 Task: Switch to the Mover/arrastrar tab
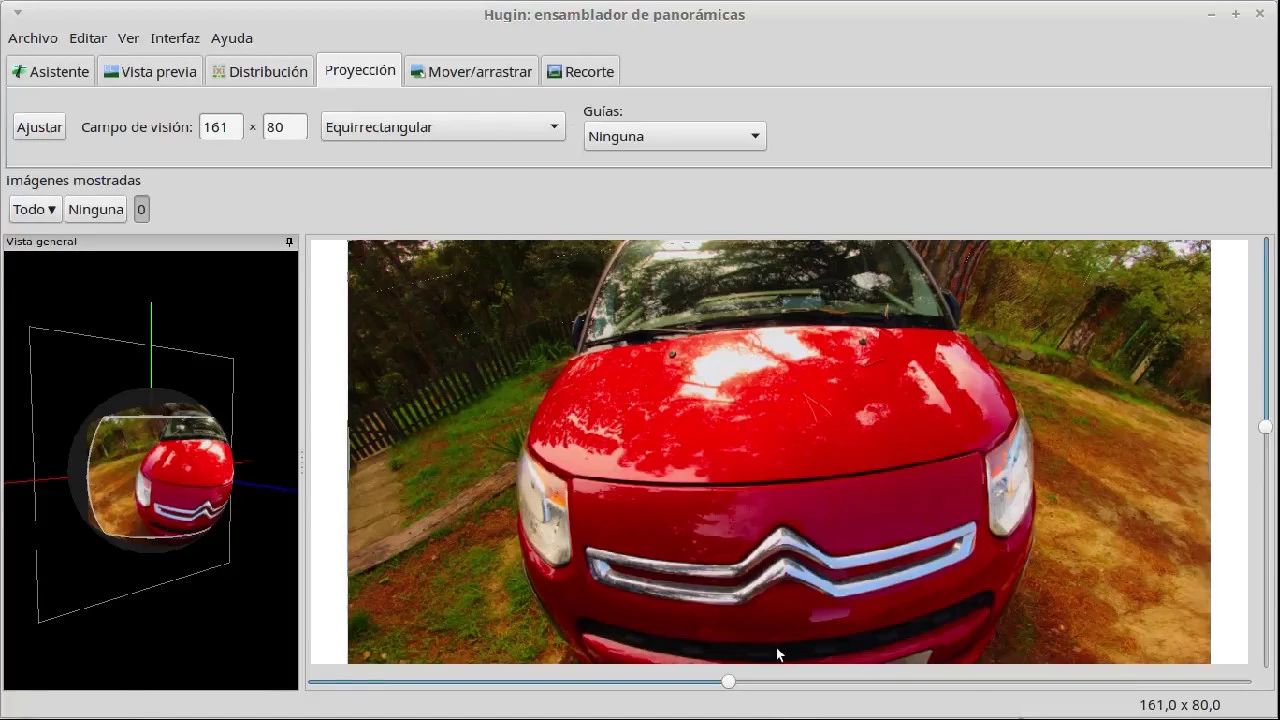(472, 72)
